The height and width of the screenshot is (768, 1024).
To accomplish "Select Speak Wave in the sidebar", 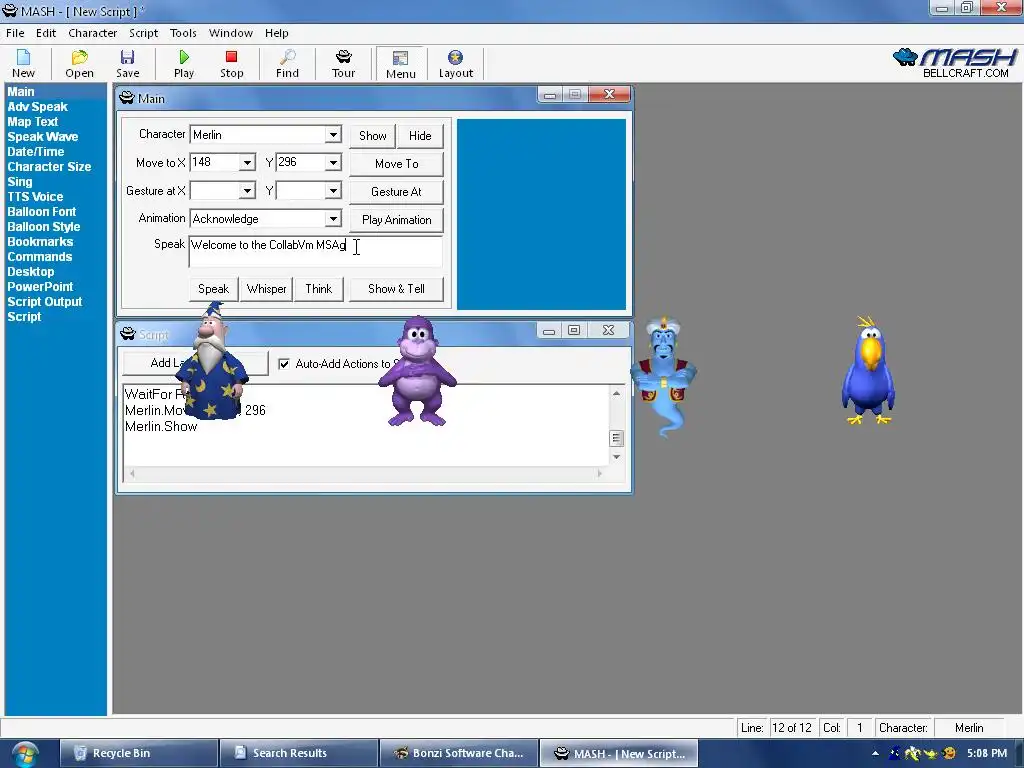I will (42, 136).
